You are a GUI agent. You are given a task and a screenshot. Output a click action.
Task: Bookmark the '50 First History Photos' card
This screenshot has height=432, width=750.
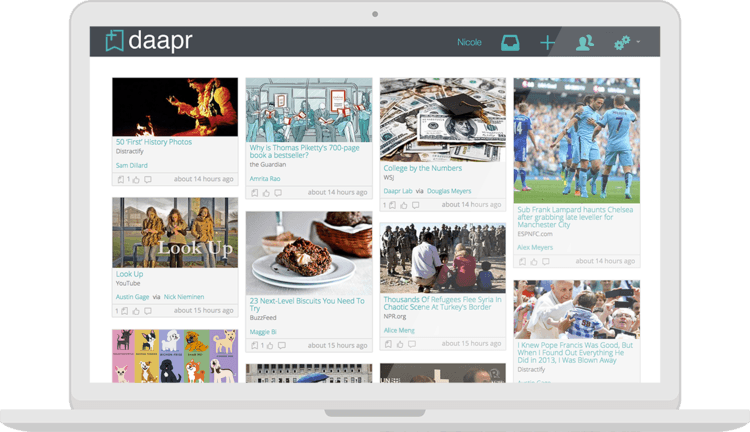pos(121,179)
